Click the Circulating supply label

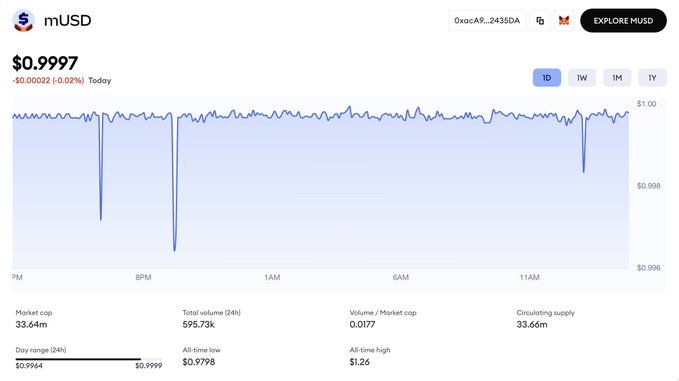[x=546, y=313]
